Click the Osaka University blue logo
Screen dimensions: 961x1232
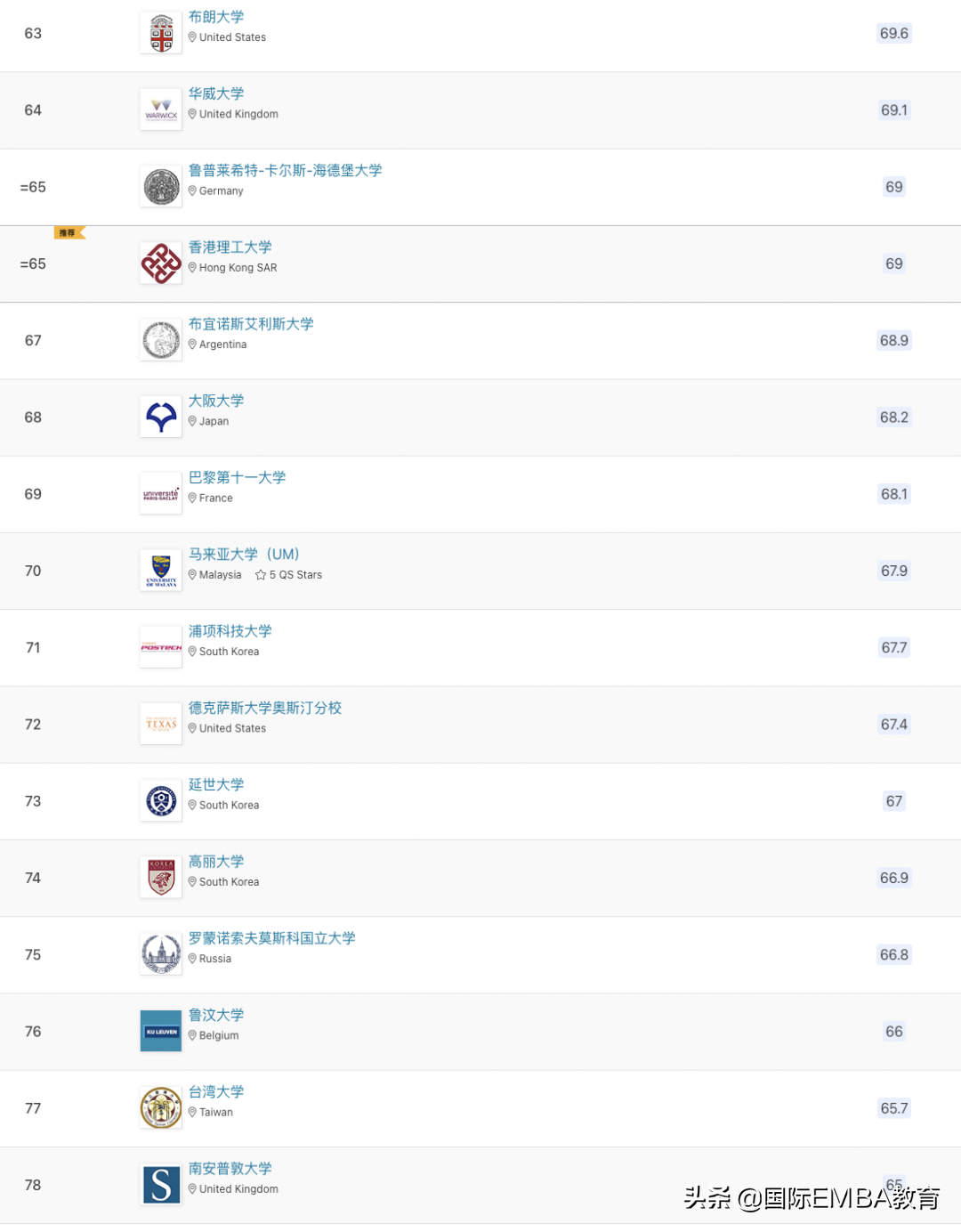pos(161,417)
